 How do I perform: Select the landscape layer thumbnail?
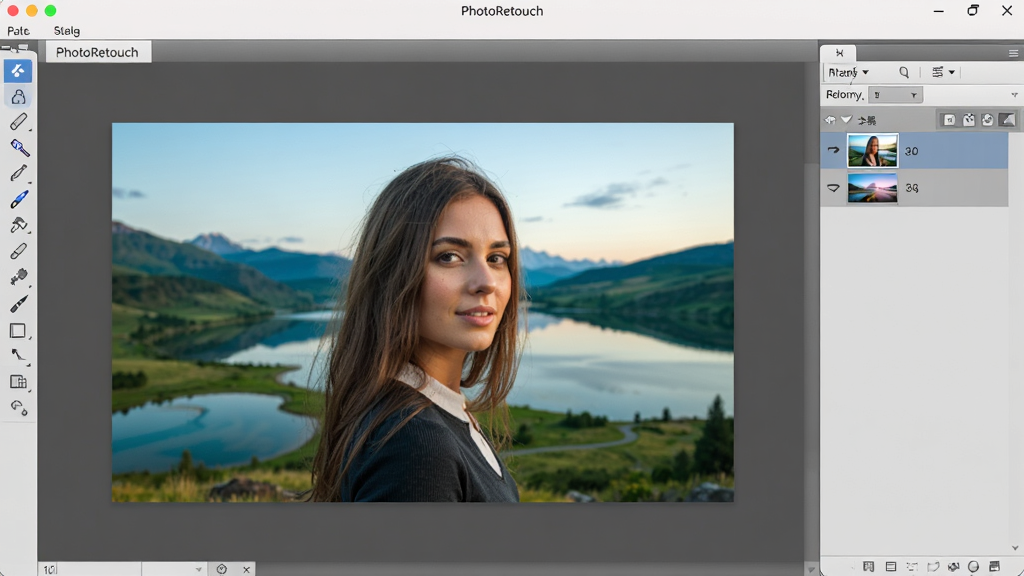872,188
